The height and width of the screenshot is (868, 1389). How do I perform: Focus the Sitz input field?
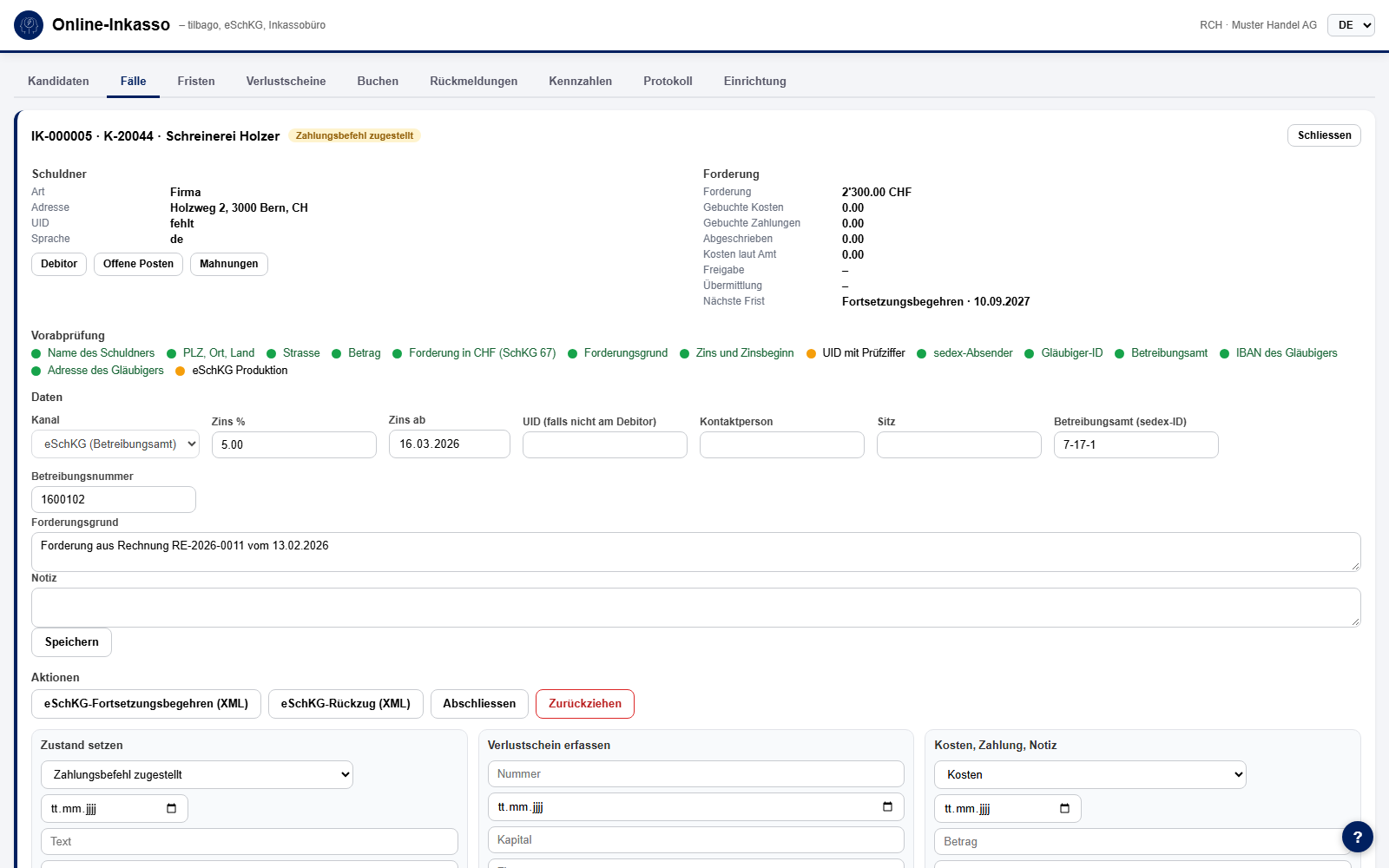click(x=959, y=444)
